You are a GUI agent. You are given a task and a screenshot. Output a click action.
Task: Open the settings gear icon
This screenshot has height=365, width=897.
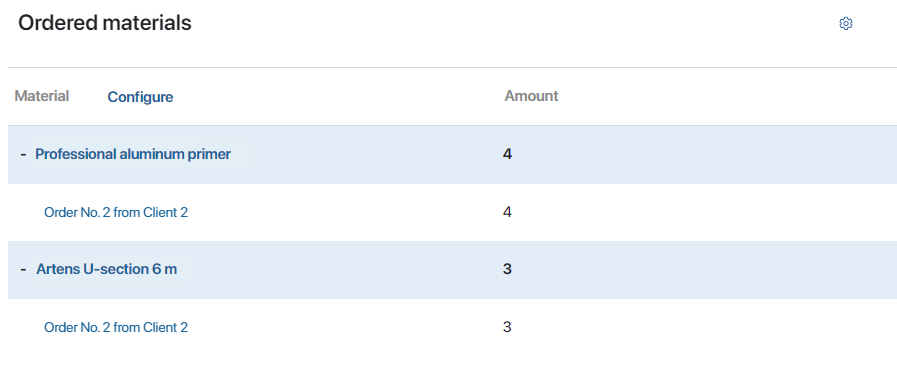846,23
